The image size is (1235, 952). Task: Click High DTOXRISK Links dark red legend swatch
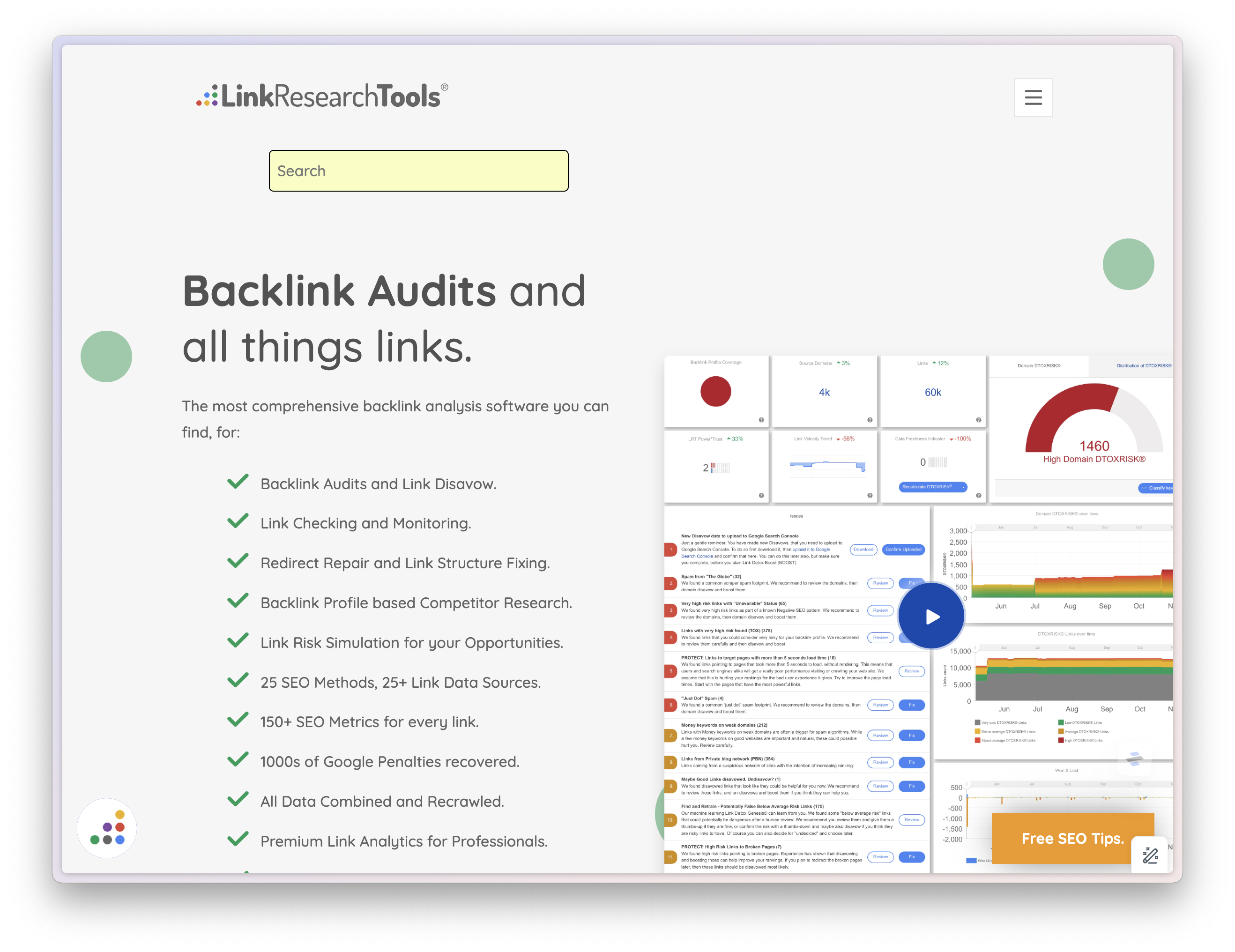point(1061,740)
